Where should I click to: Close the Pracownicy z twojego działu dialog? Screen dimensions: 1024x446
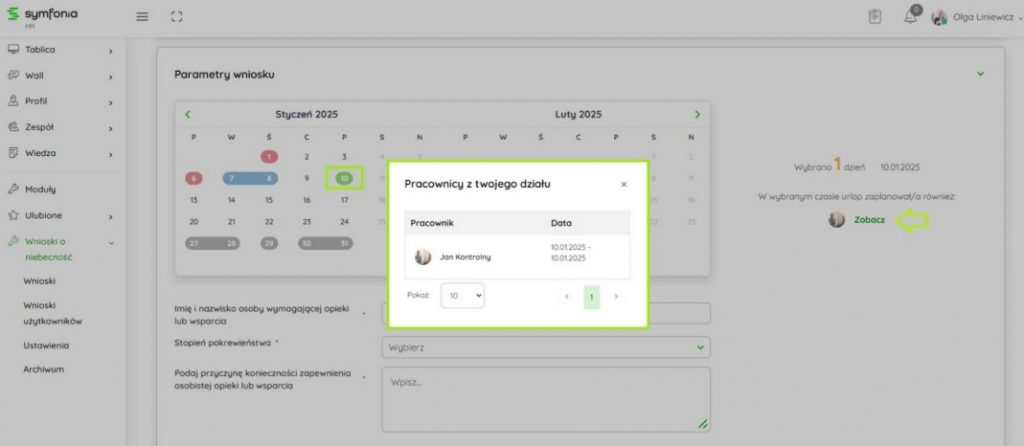[624, 184]
